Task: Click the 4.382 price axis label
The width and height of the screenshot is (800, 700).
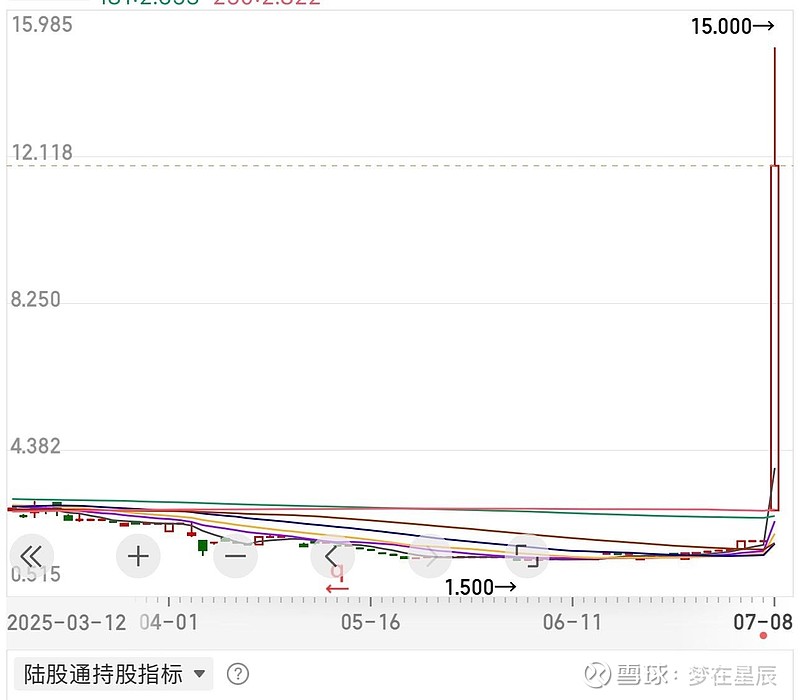Action: 36,446
